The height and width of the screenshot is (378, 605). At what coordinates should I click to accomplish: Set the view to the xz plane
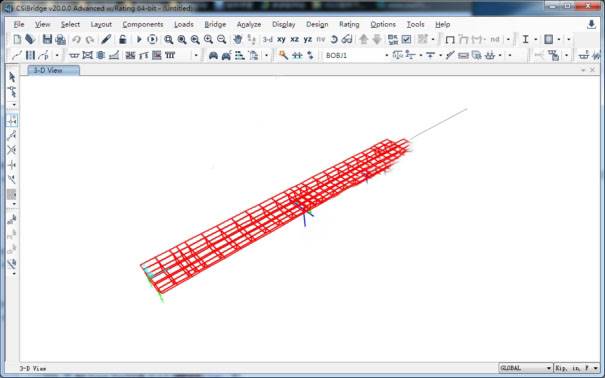pyautogui.click(x=294, y=39)
